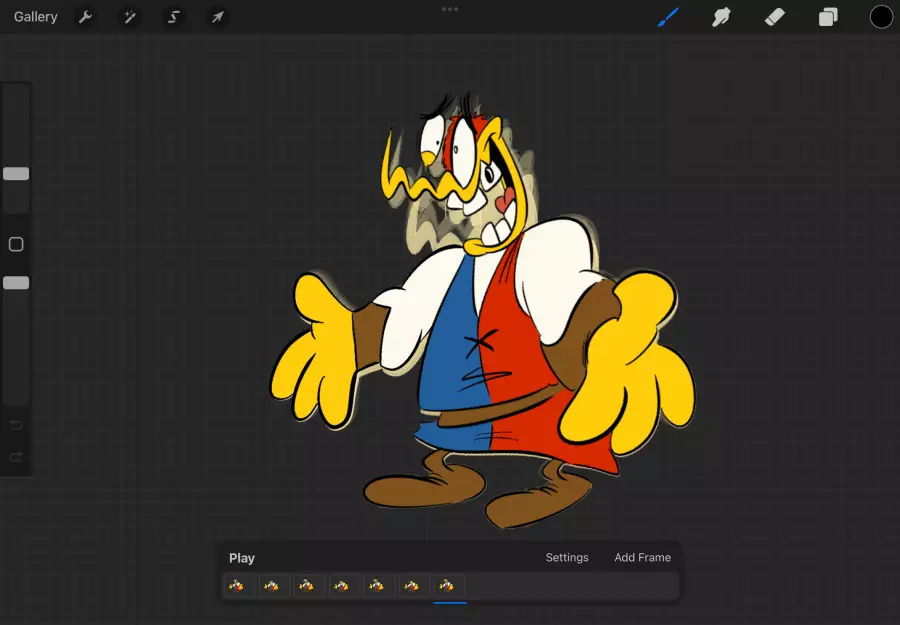Open the active color picker circle
The width and height of the screenshot is (900, 625).
881,17
